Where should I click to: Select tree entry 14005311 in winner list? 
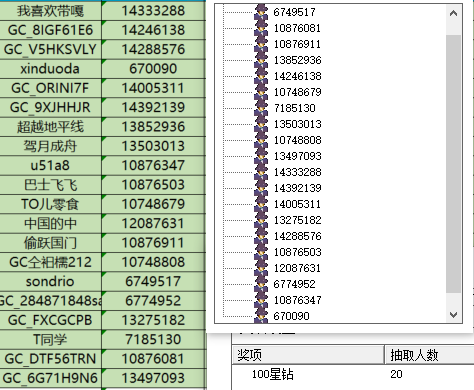[x=297, y=204]
